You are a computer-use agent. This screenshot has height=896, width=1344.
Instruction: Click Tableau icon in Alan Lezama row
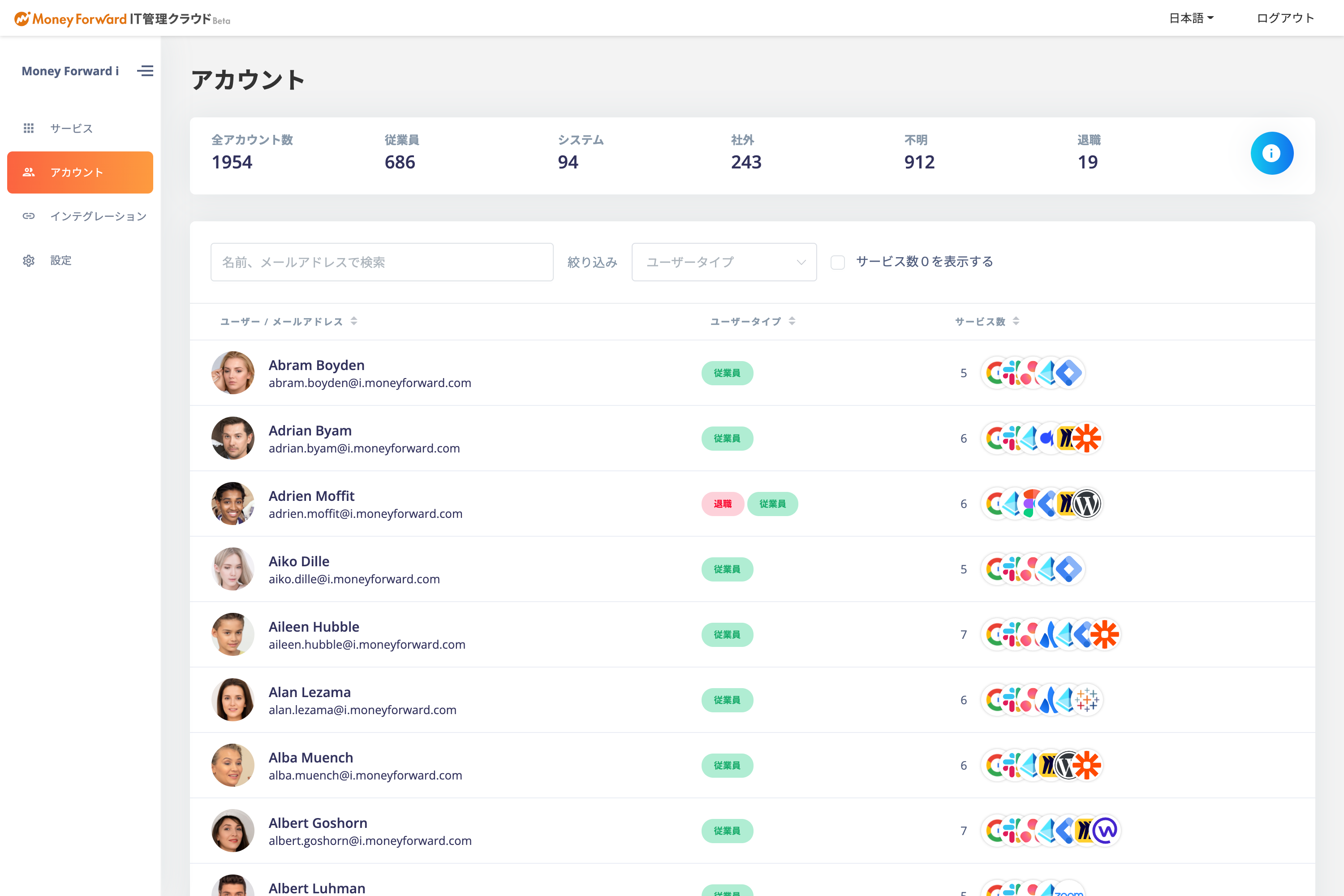[x=1086, y=700]
